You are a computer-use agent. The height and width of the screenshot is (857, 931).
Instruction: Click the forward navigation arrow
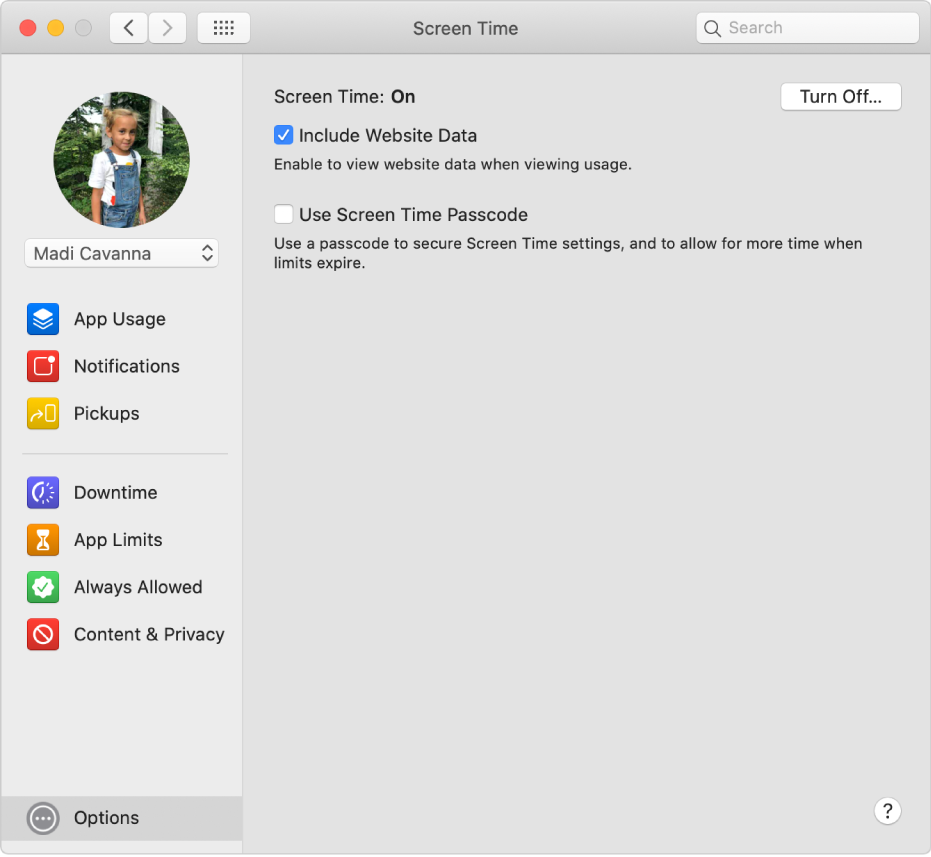167,27
